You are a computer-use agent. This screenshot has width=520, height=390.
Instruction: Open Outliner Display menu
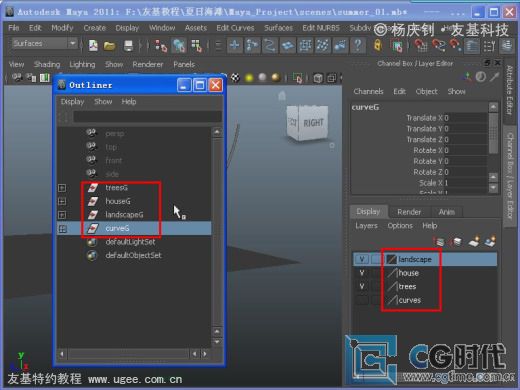tap(72, 102)
